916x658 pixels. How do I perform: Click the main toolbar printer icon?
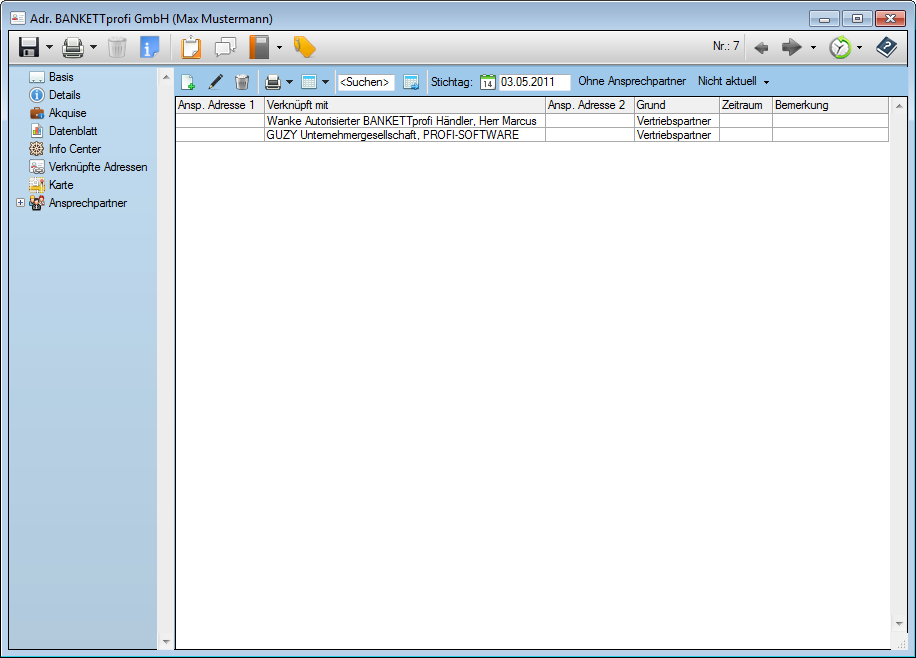click(x=73, y=47)
